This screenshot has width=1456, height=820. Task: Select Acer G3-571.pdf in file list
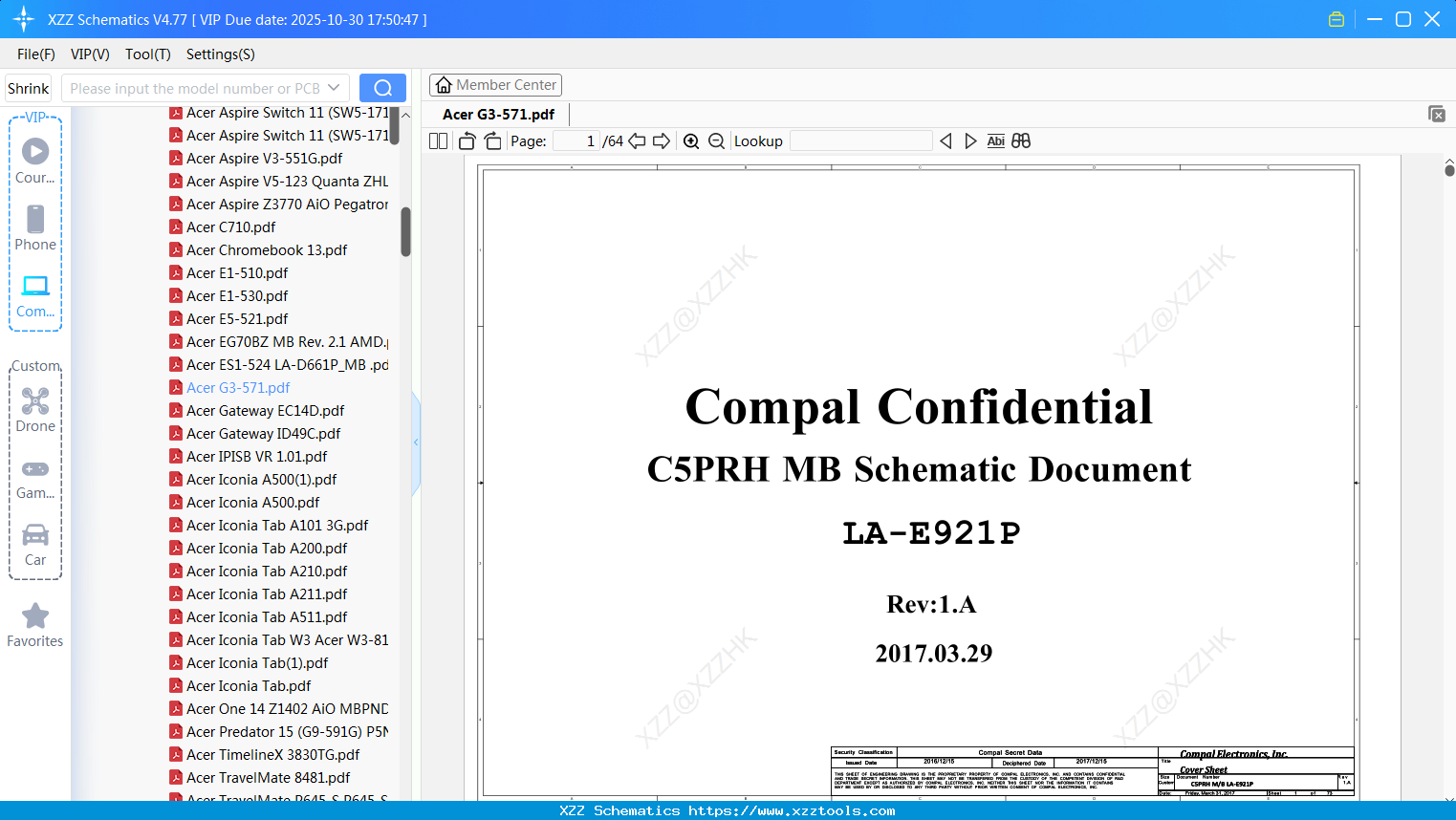229,388
